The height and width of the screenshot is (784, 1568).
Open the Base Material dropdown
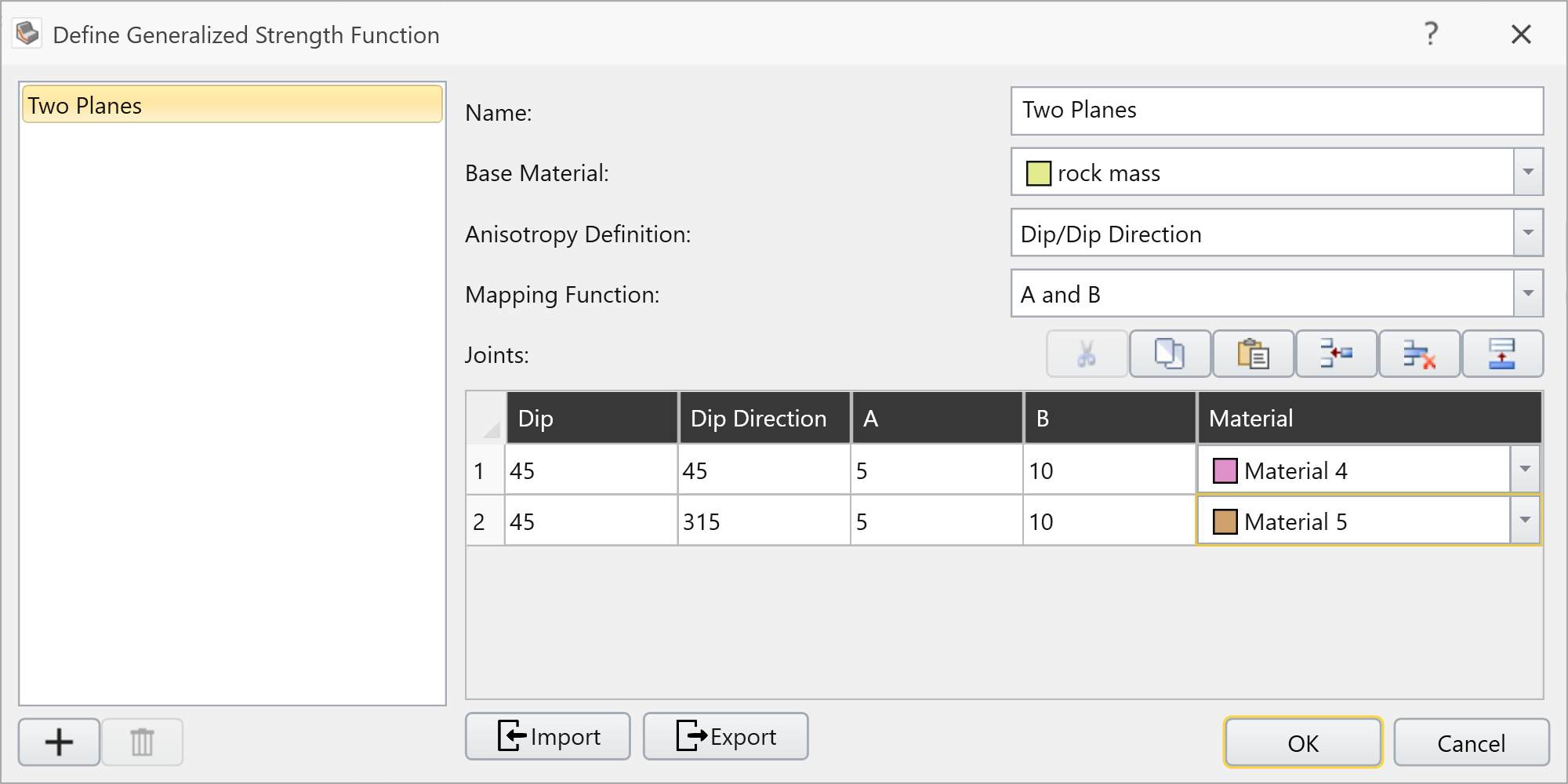(1528, 172)
